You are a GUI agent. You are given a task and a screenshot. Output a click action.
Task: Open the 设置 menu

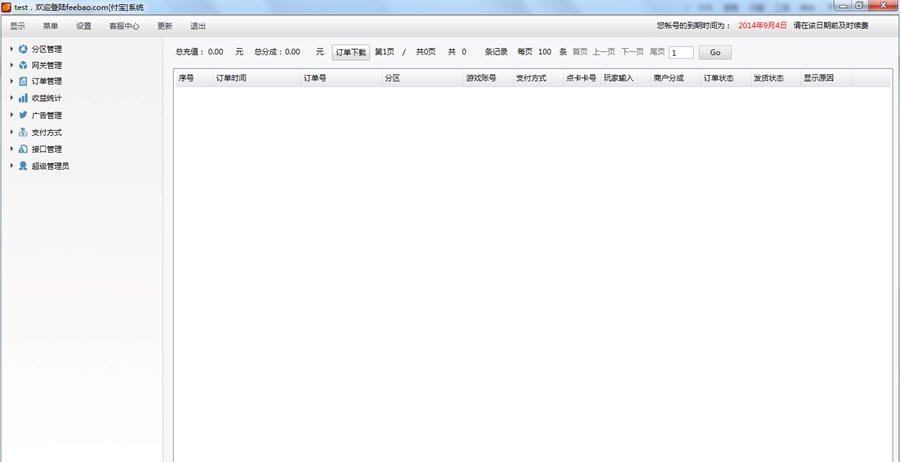[x=84, y=26]
